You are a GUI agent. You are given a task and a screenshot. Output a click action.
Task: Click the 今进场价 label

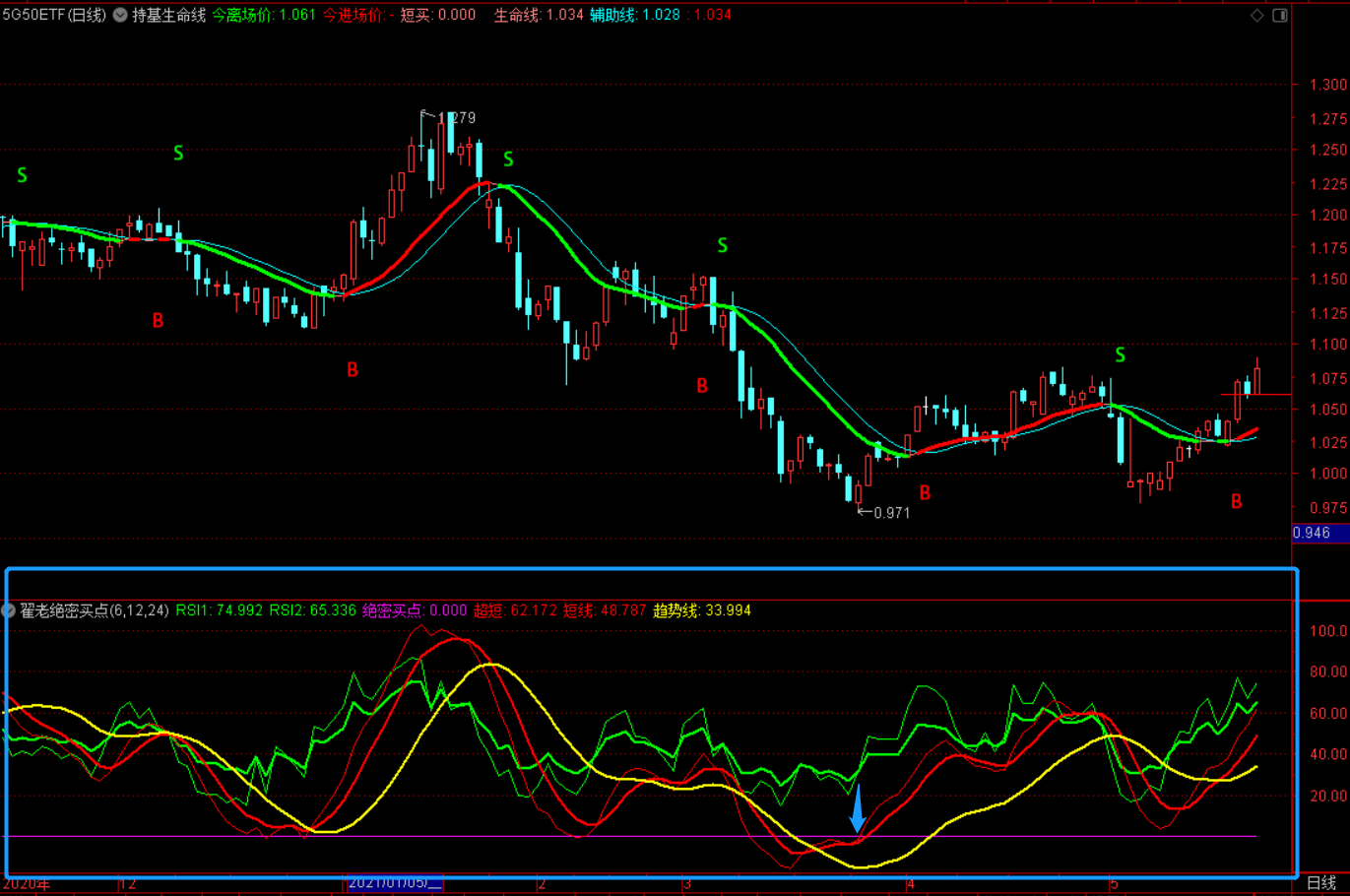(354, 15)
